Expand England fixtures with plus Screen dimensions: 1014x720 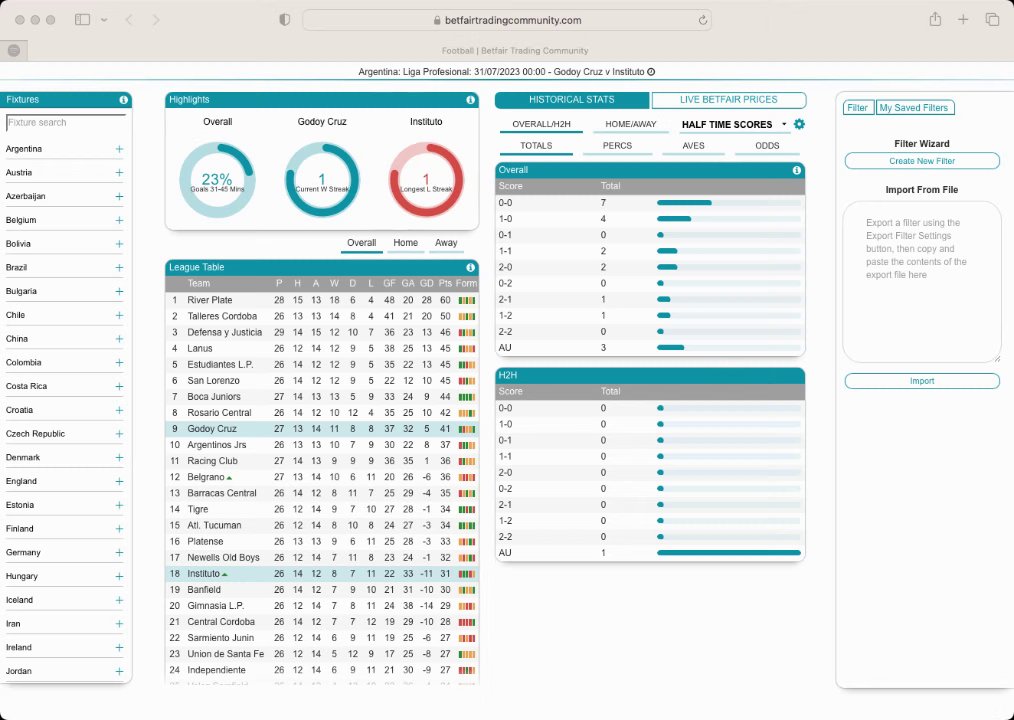[119, 481]
